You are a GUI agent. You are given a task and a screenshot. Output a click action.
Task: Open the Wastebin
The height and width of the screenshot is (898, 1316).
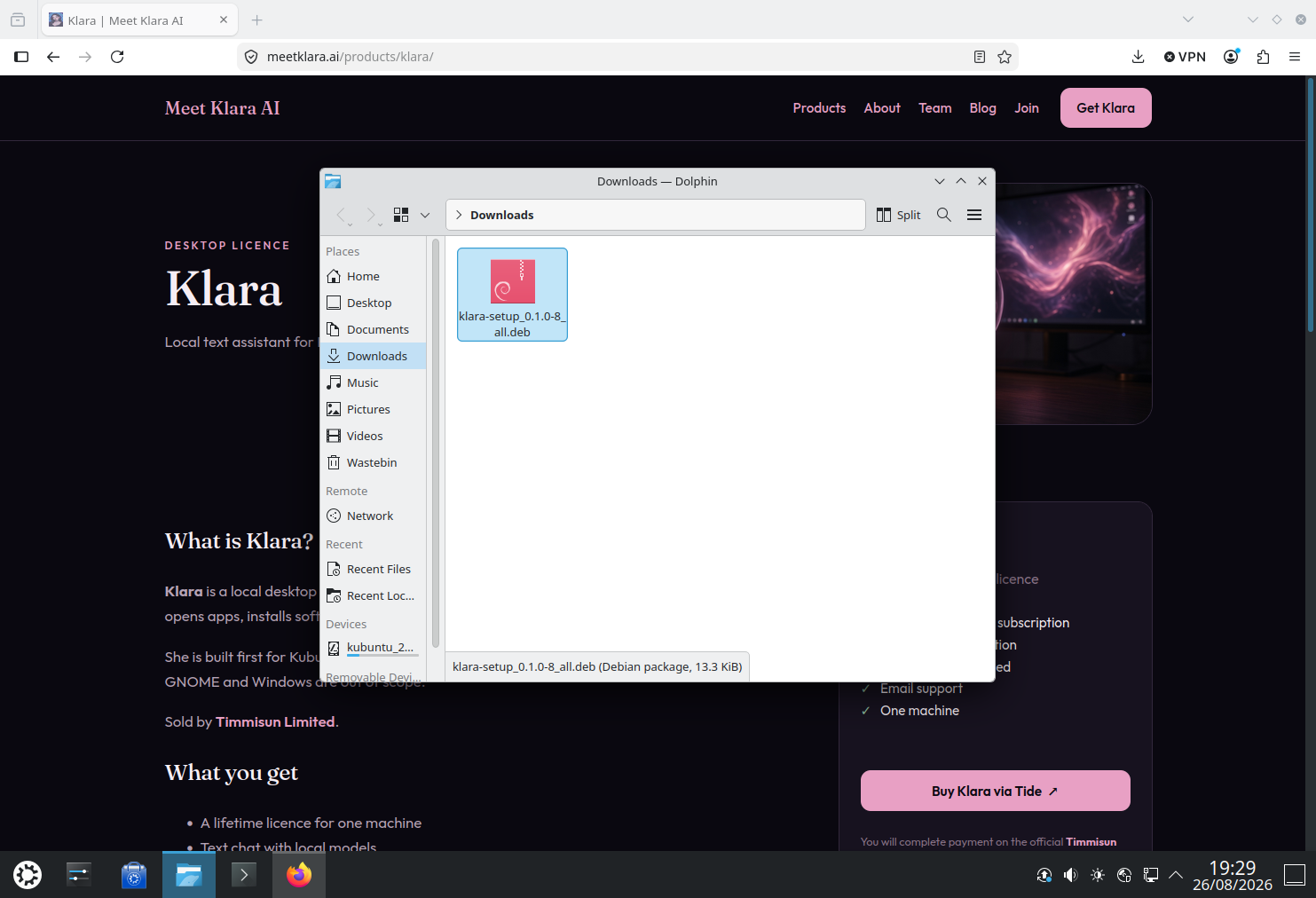coord(373,462)
